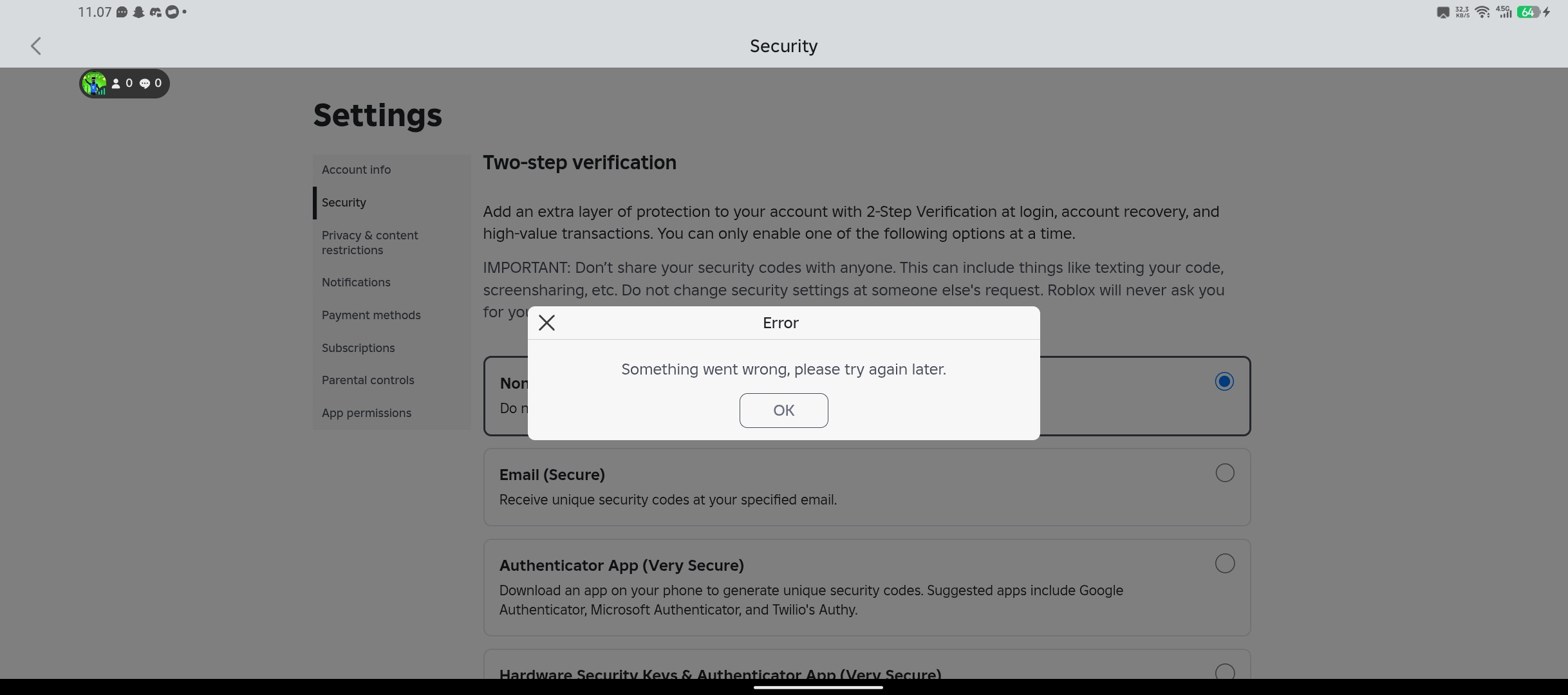Select the Authenticator App radio button

point(1224,564)
